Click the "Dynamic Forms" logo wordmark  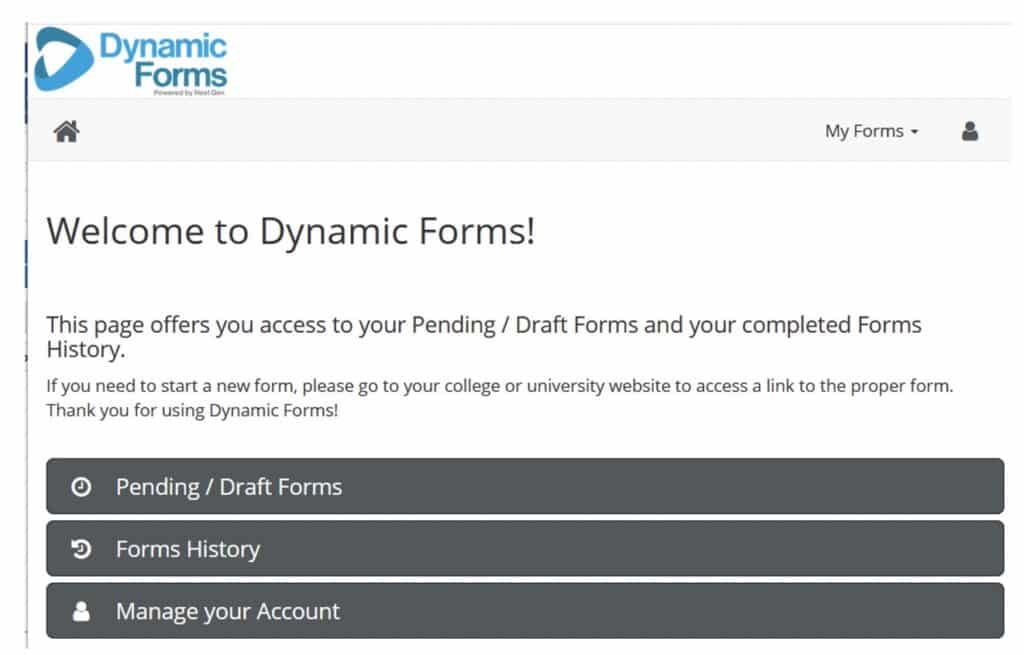pyautogui.click(x=163, y=60)
